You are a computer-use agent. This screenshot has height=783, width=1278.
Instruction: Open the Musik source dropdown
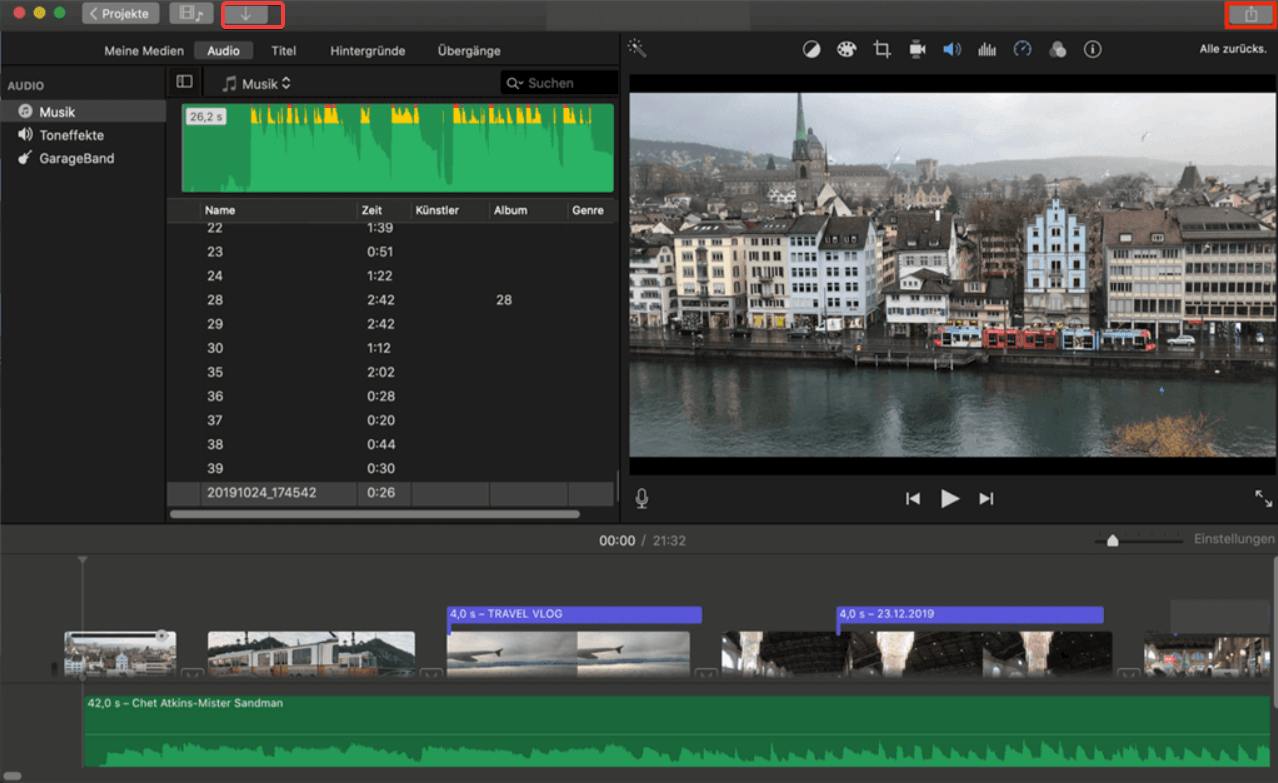257,83
